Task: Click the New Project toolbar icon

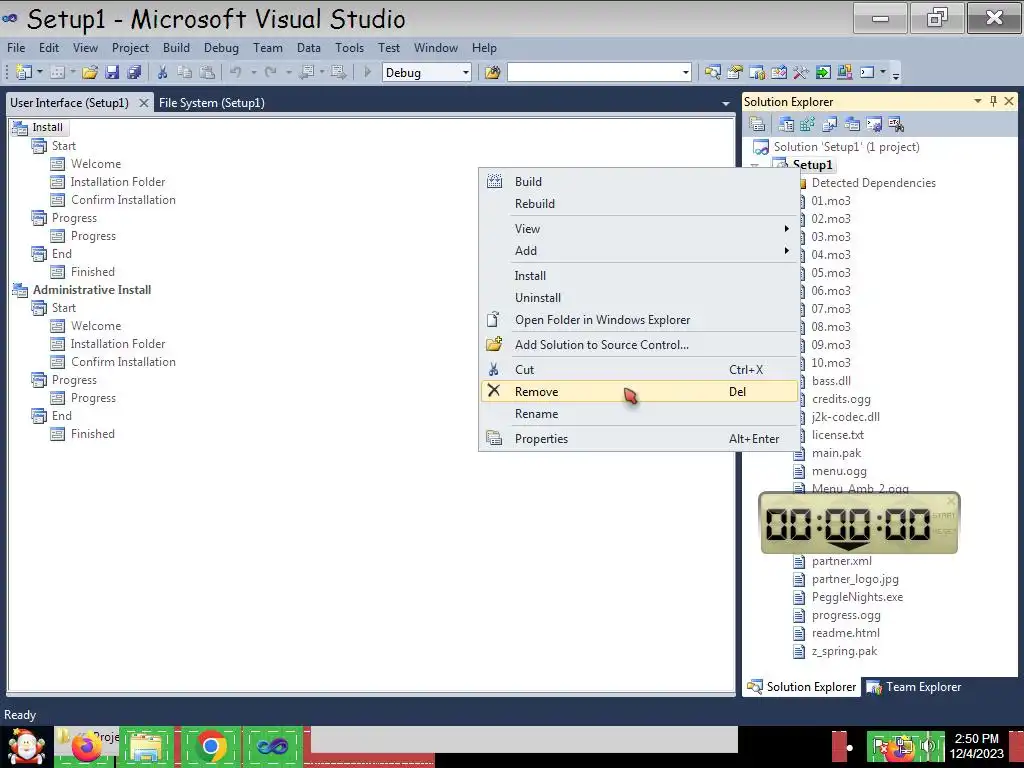Action: (24, 72)
